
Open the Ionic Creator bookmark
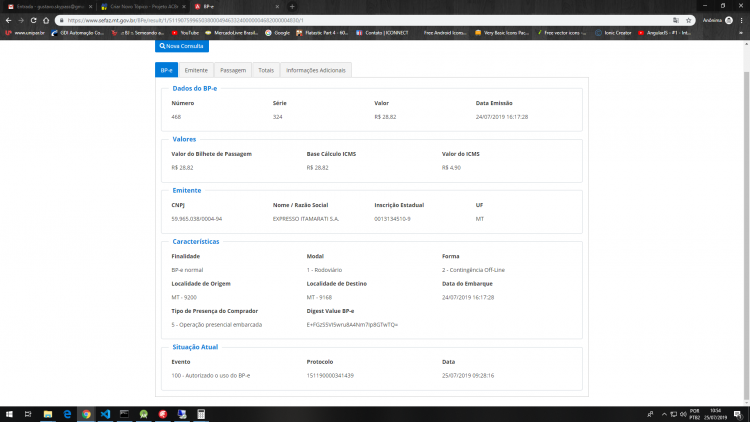tap(614, 33)
